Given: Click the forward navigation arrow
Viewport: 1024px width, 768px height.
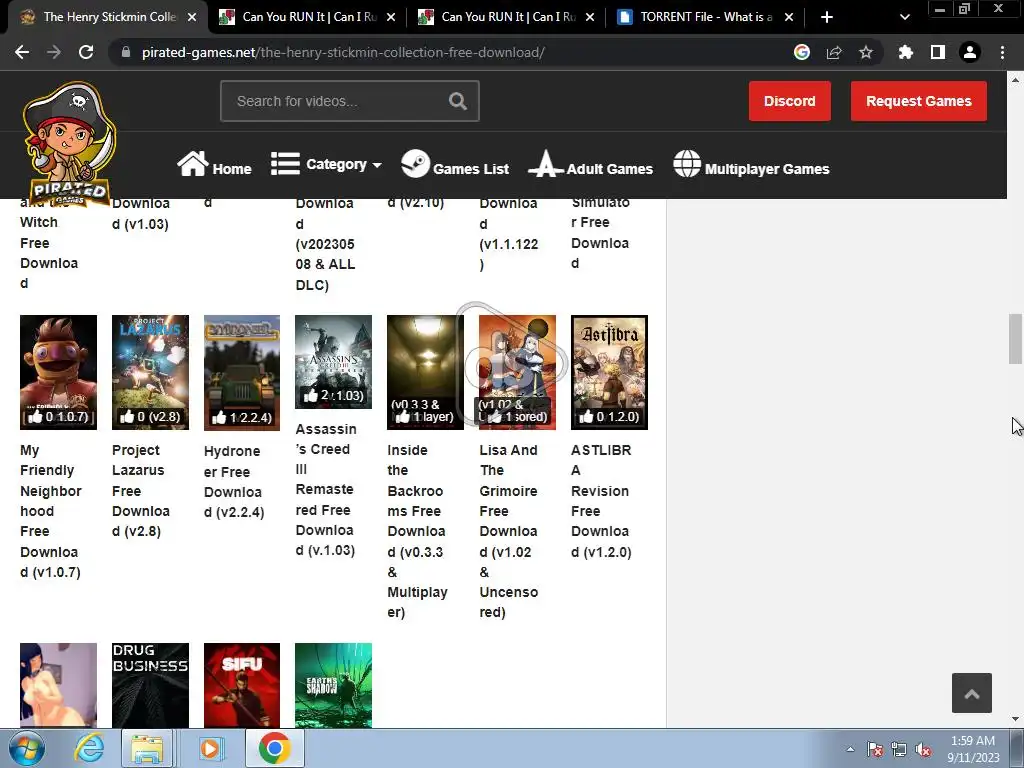Looking at the screenshot, I should tap(54, 52).
